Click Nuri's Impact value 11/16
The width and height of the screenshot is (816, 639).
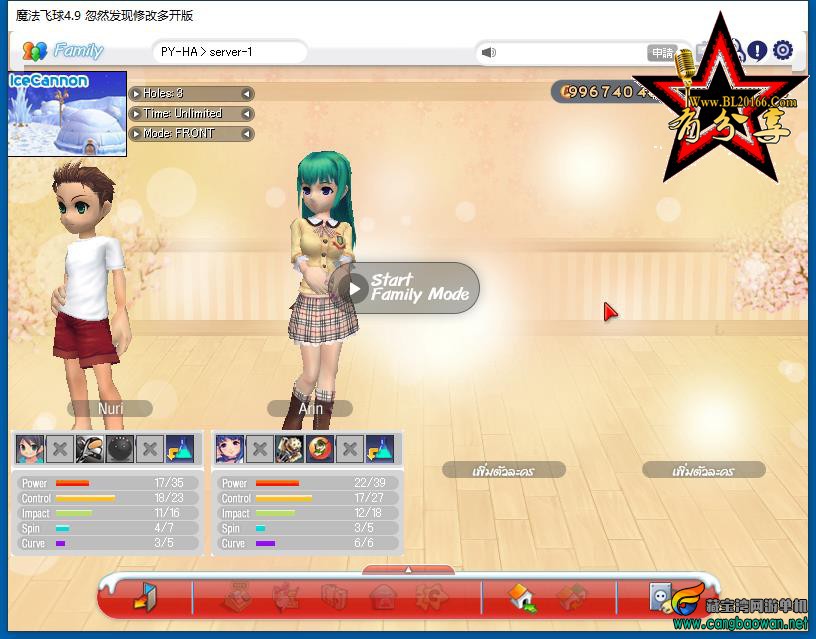pyautogui.click(x=167, y=513)
